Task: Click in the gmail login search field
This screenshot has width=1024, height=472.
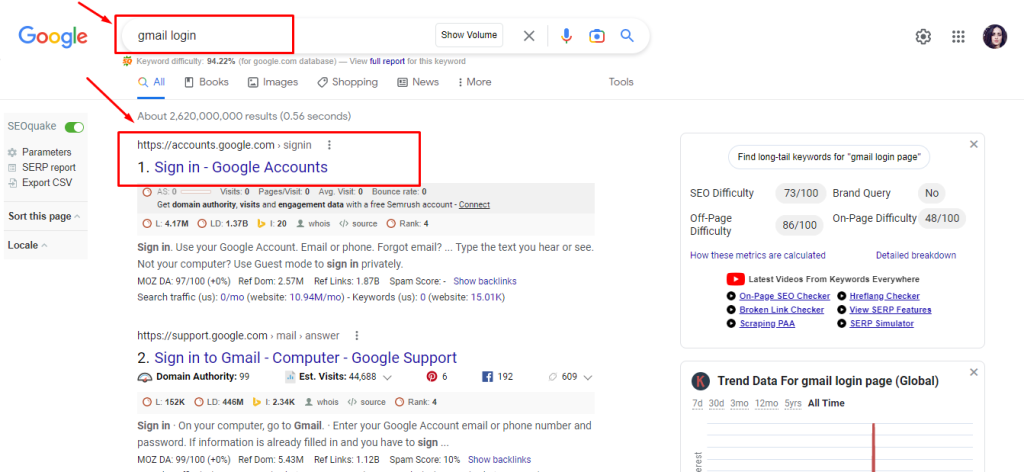Action: (280, 35)
